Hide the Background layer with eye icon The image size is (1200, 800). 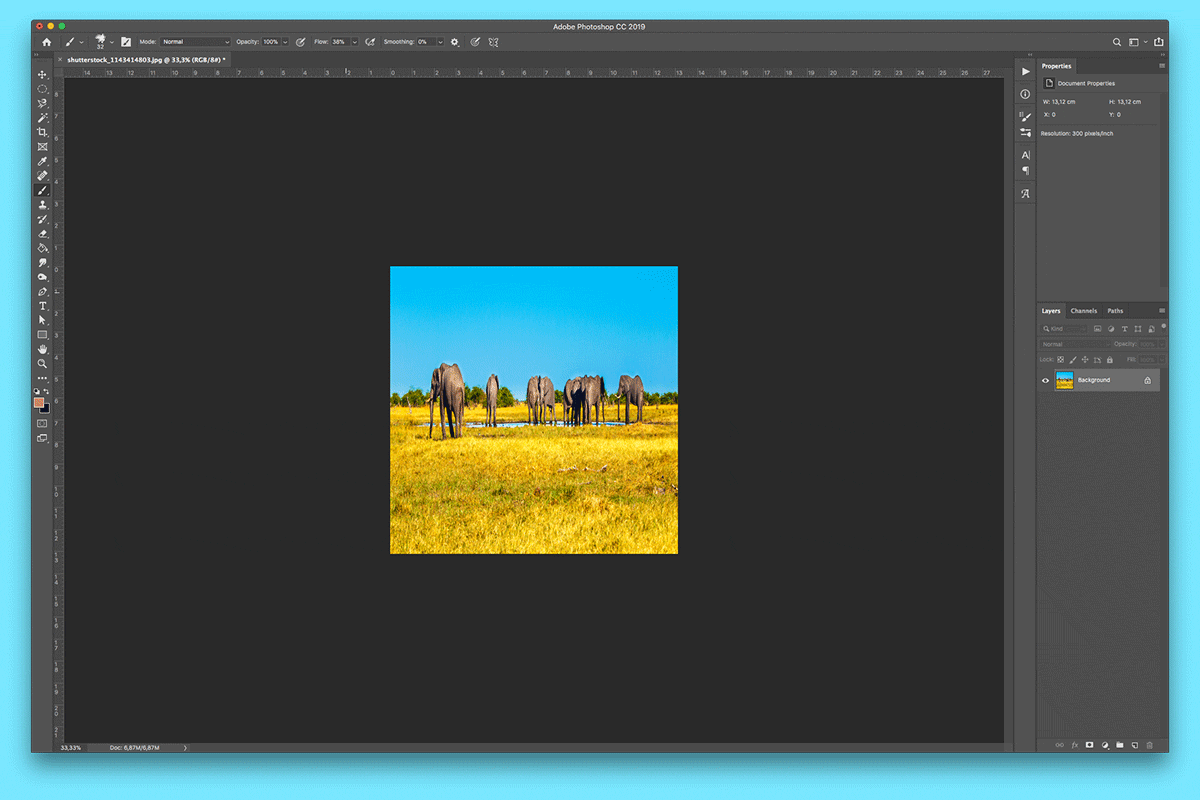(x=1046, y=380)
